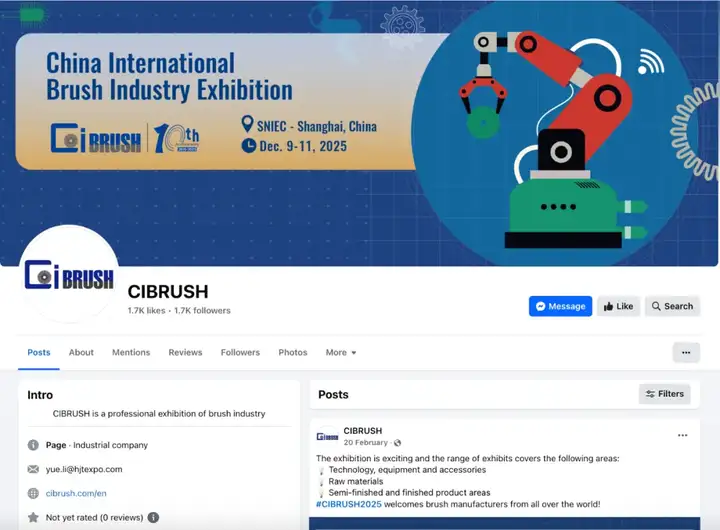Open the Mentions tab
Screen dimensions: 720x530
click(x=131, y=353)
